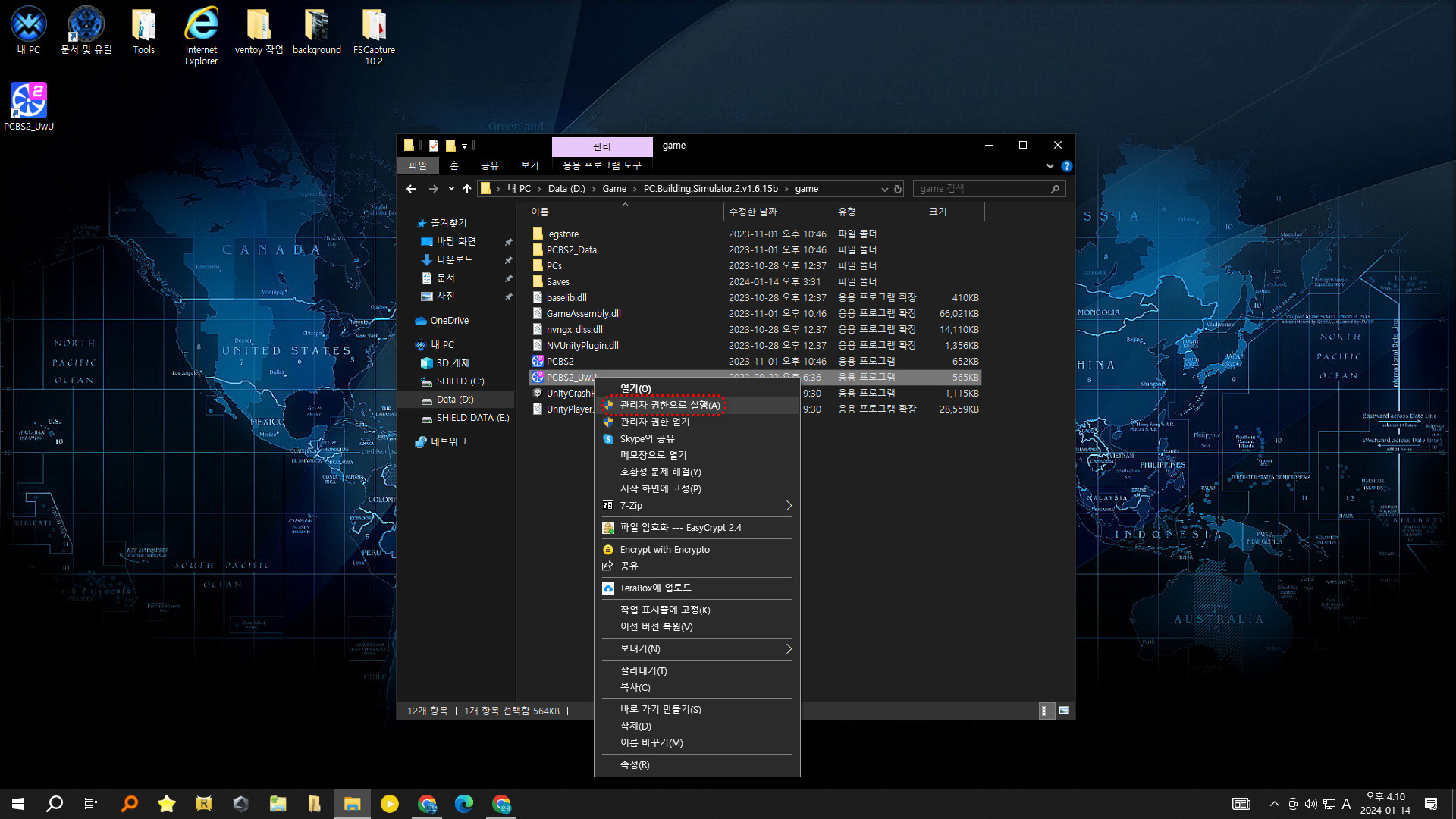Open Microsoft Edge from taskbar
The height and width of the screenshot is (819, 1456).
(x=464, y=804)
